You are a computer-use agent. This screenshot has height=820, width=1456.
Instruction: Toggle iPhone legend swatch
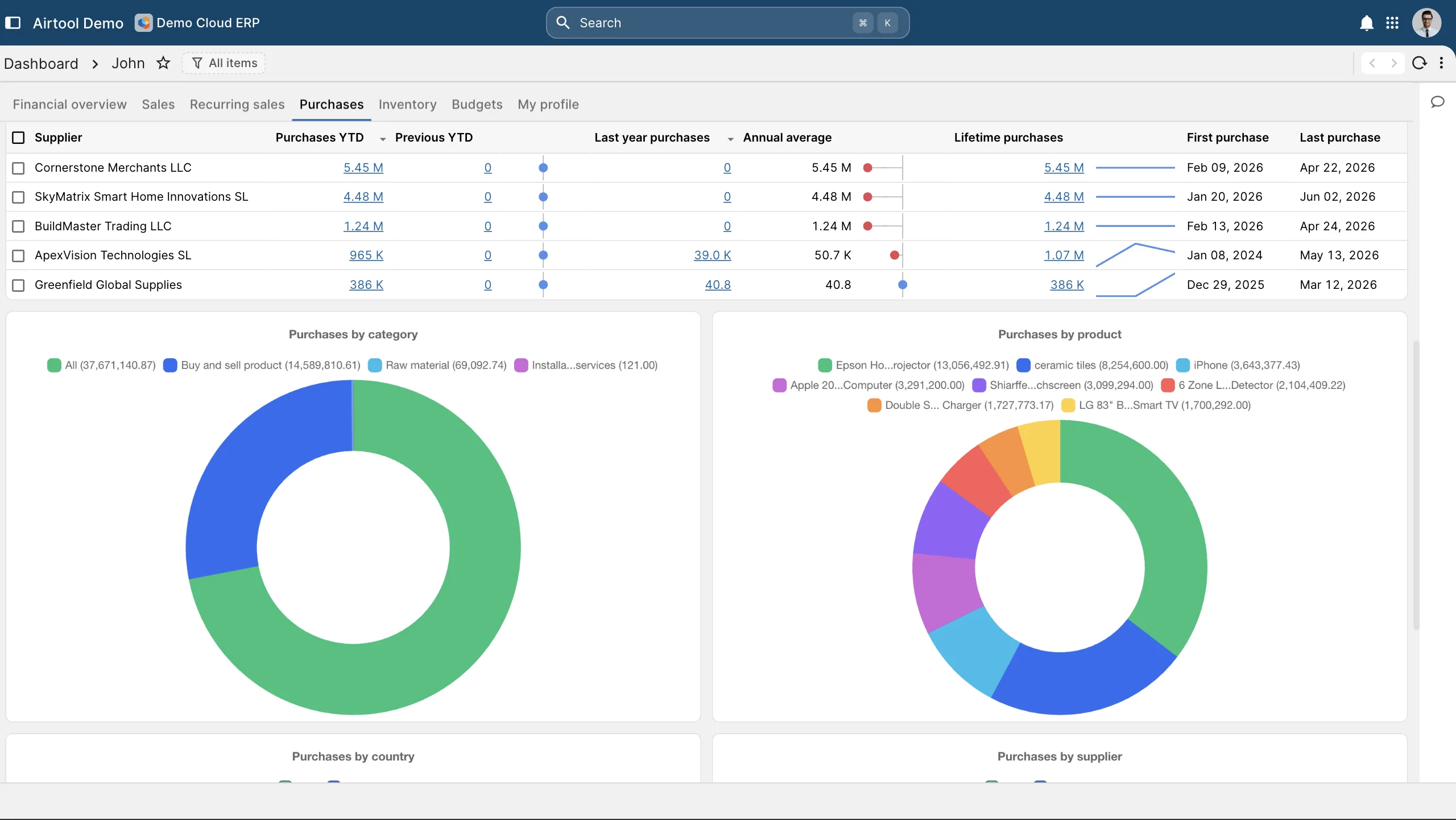pyautogui.click(x=1182, y=365)
